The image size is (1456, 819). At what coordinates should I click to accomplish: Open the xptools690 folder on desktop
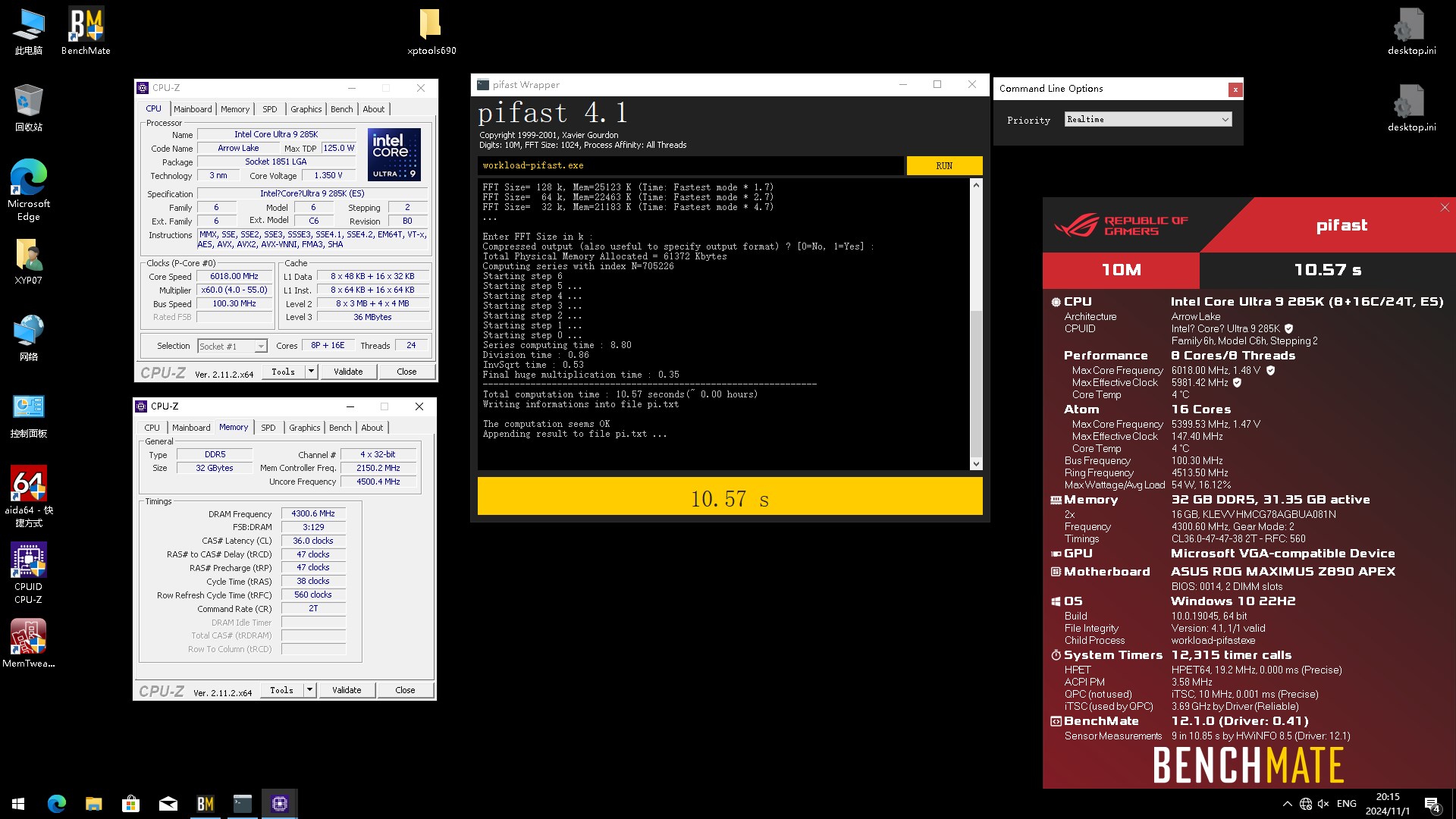point(431,31)
